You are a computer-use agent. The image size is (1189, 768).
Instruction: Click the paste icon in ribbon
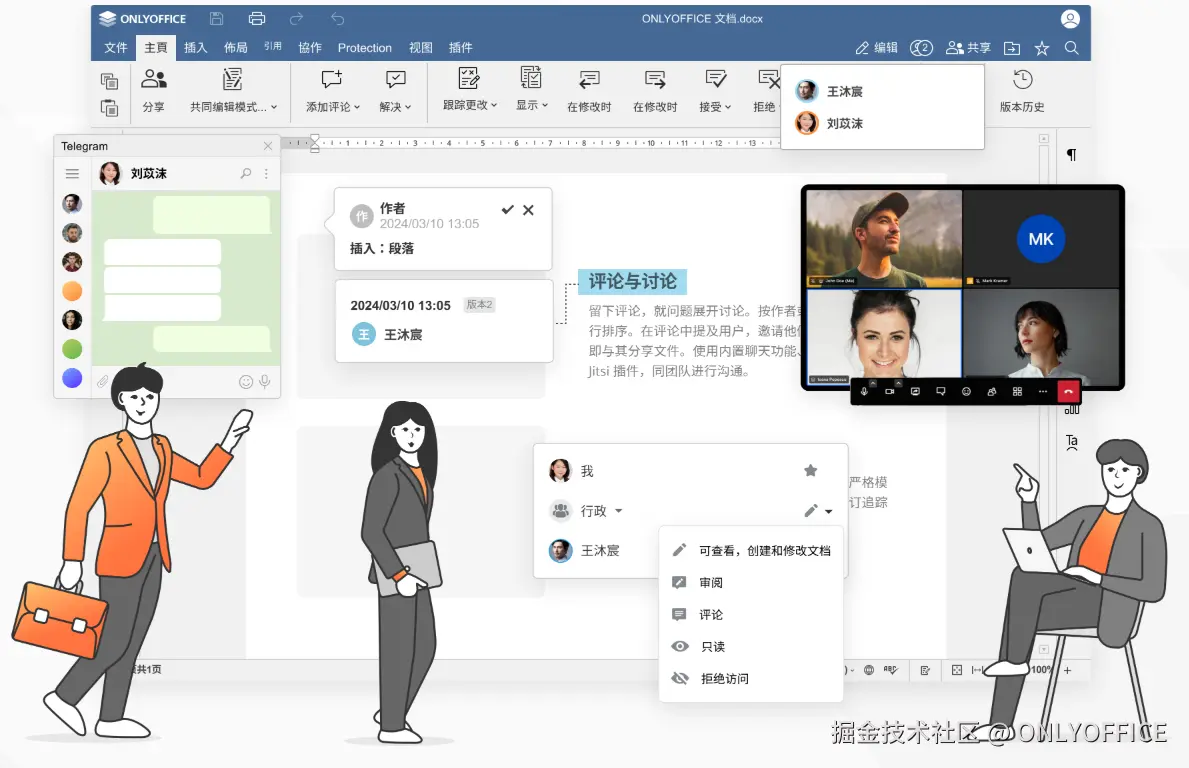tap(109, 108)
